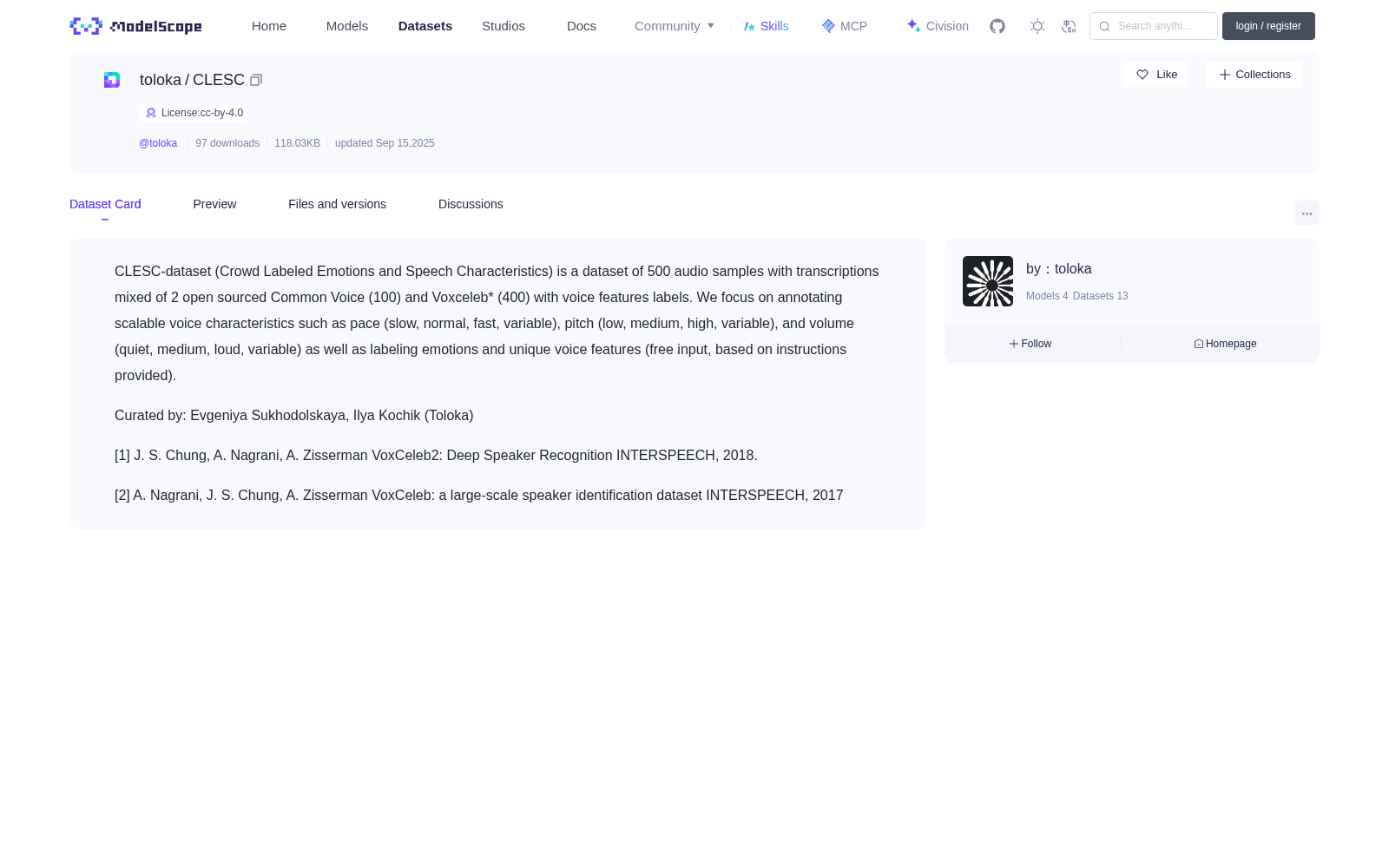Click 'updated Sep 15,2025' text
The width and height of the screenshot is (1389, 868).
(x=385, y=143)
